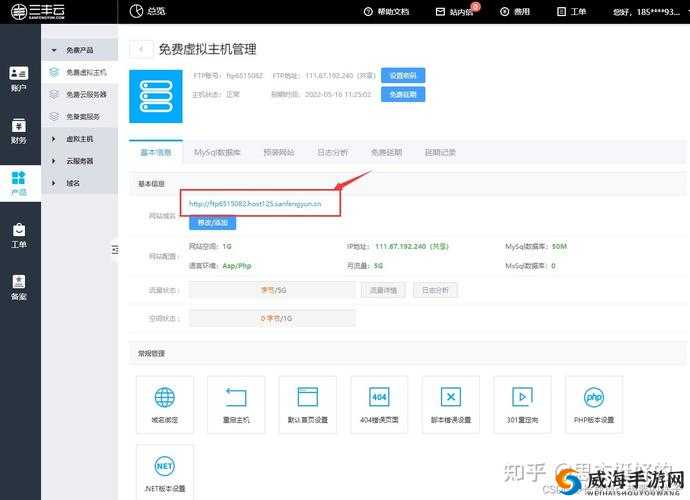The width and height of the screenshot is (690, 500).
Task: Open 费用 billing in top bar
Action: [x=515, y=11]
